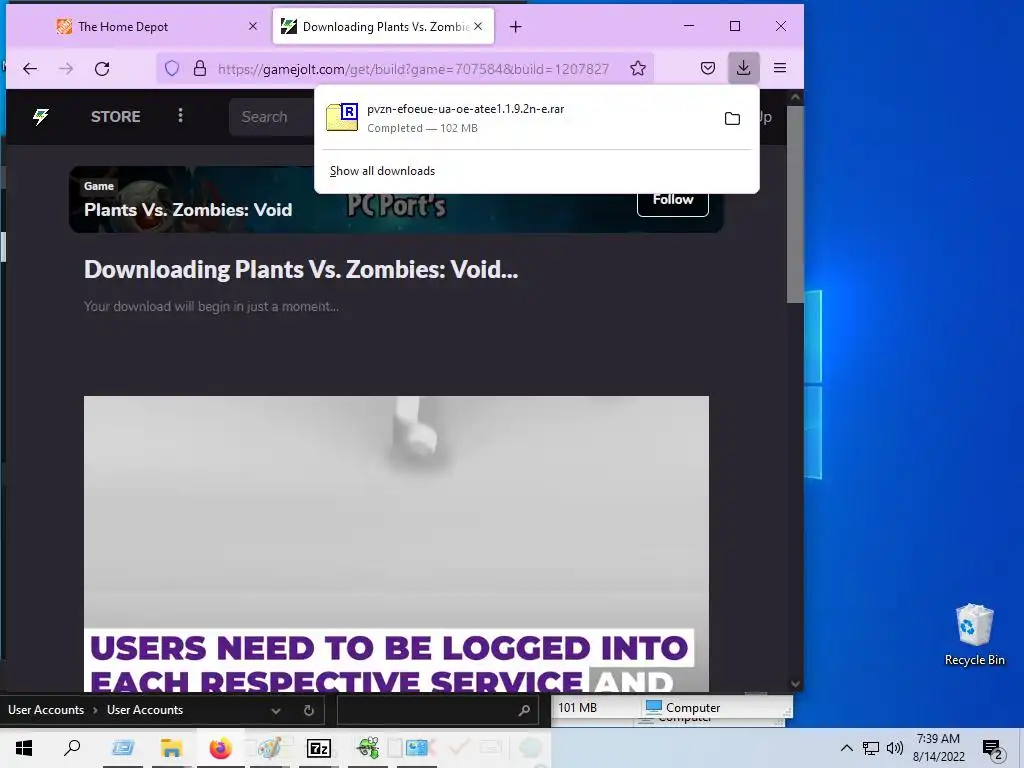
Task: Open Firefox from the taskbar
Action: [x=220, y=748]
